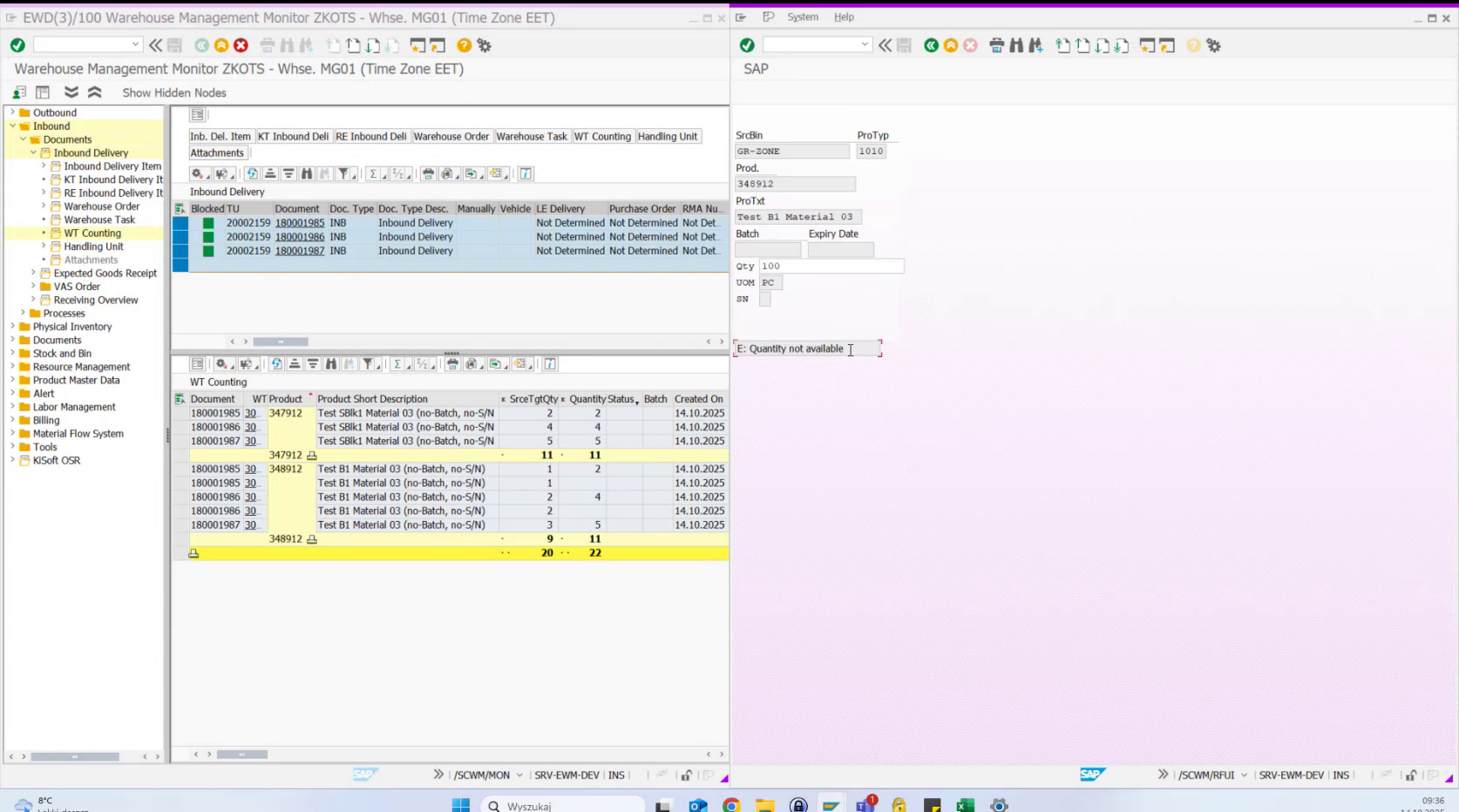Click the Sum (Σ) totals icon
Viewport: 1459px width, 812px height.
point(373,173)
